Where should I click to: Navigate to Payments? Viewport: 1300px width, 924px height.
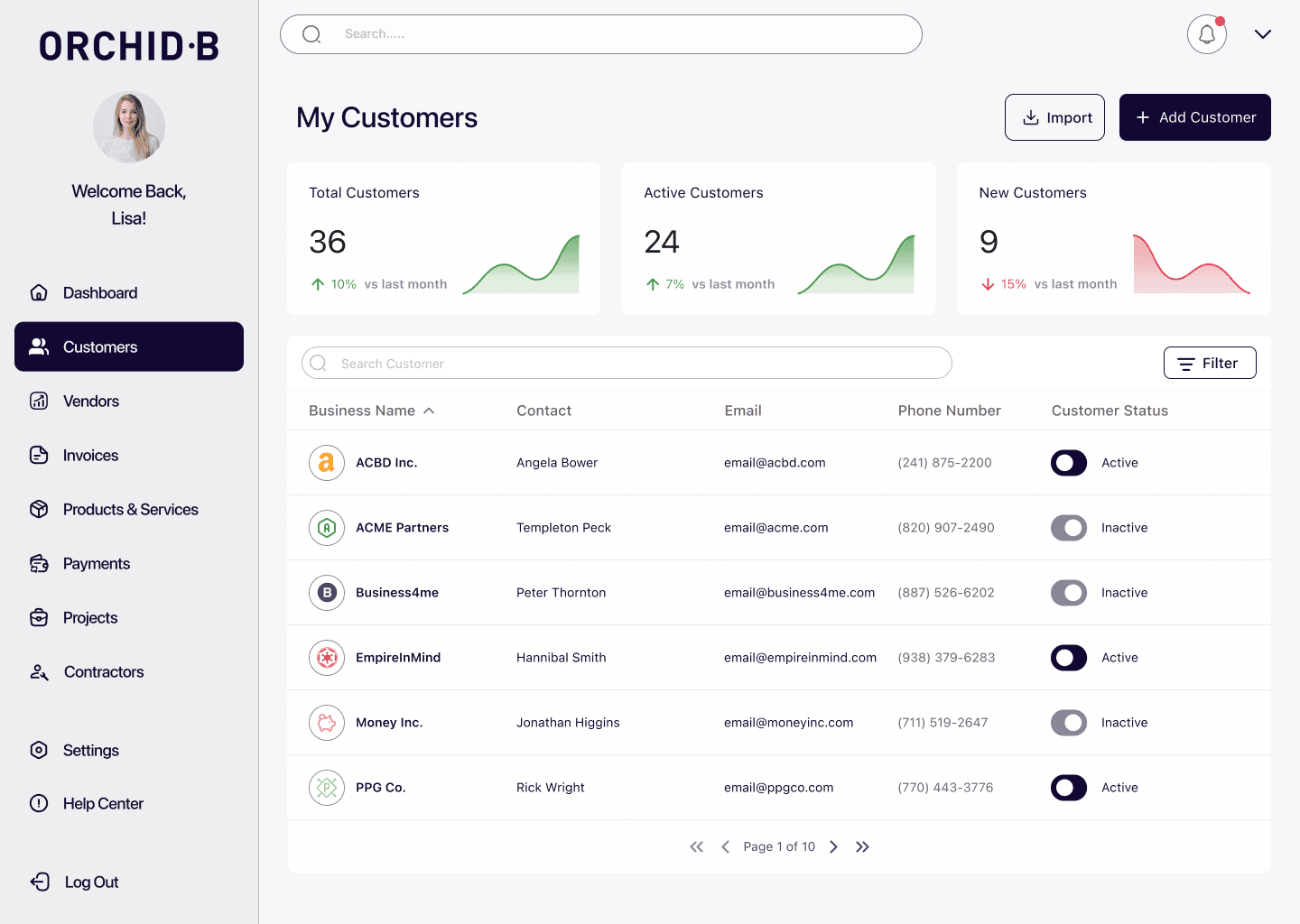point(97,564)
